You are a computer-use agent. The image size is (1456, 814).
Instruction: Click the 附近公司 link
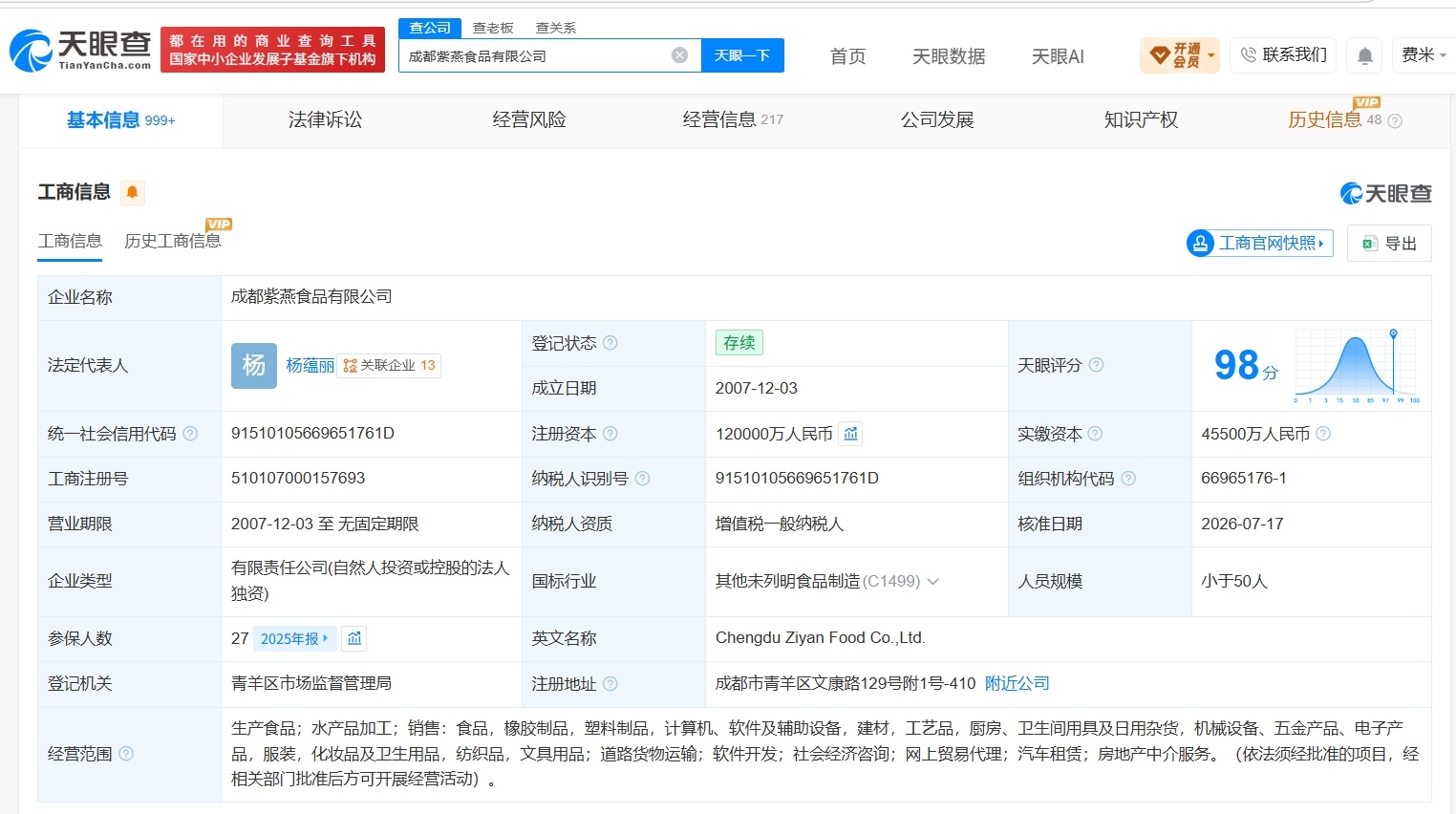pos(1017,684)
